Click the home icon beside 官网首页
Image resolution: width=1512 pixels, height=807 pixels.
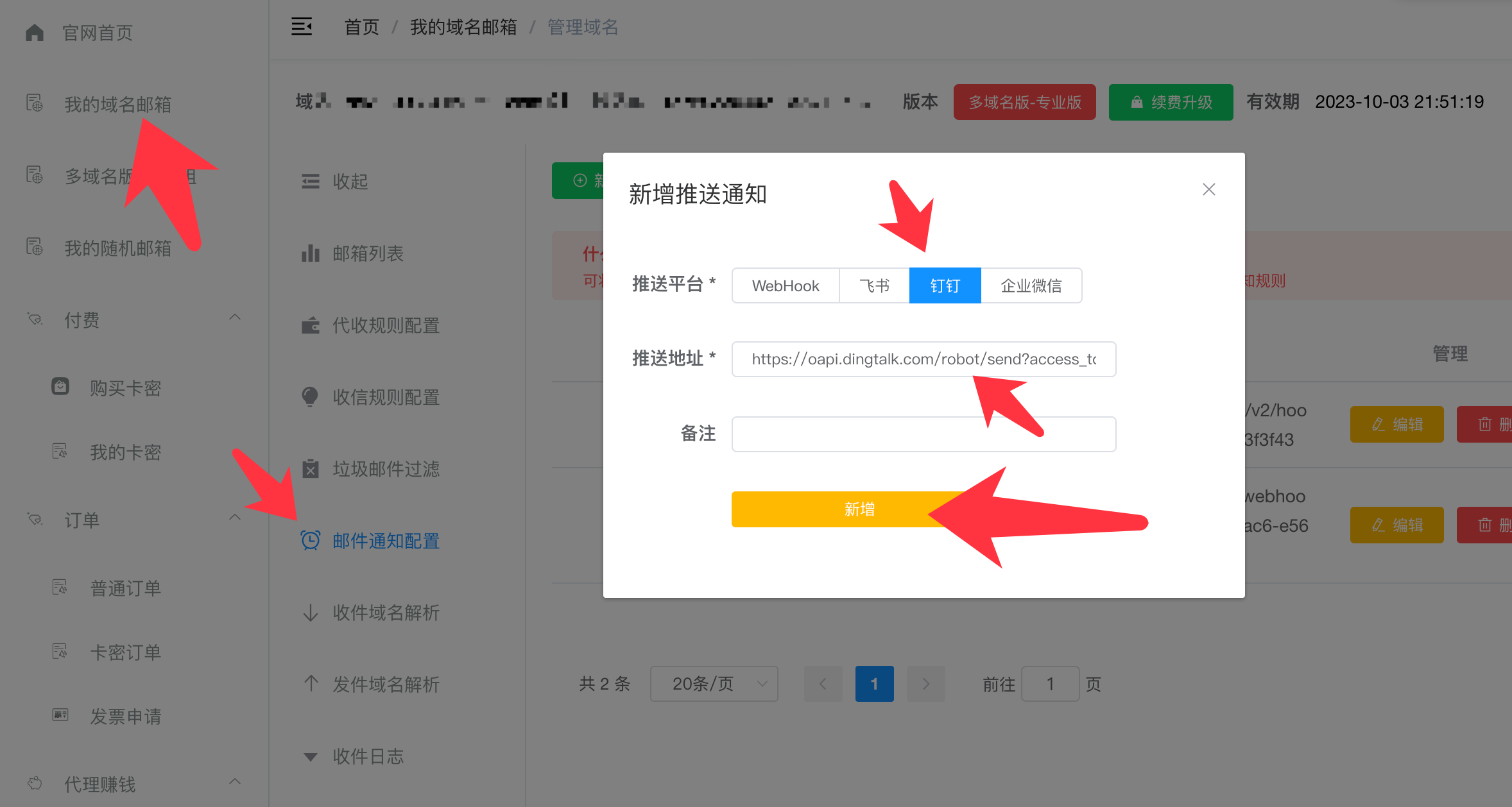pyautogui.click(x=35, y=33)
